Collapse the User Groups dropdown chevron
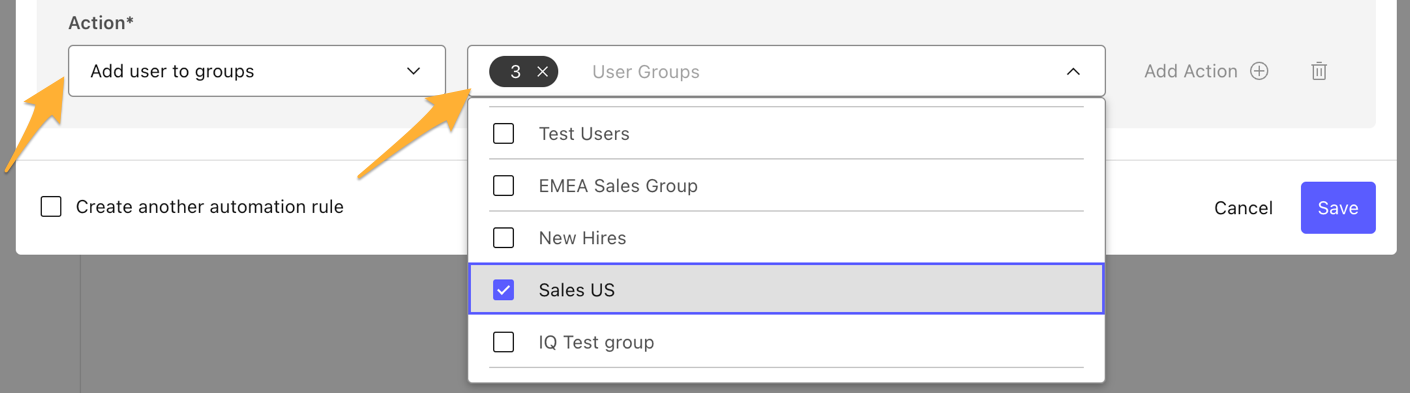Viewport: 1410px width, 393px height. [1073, 72]
